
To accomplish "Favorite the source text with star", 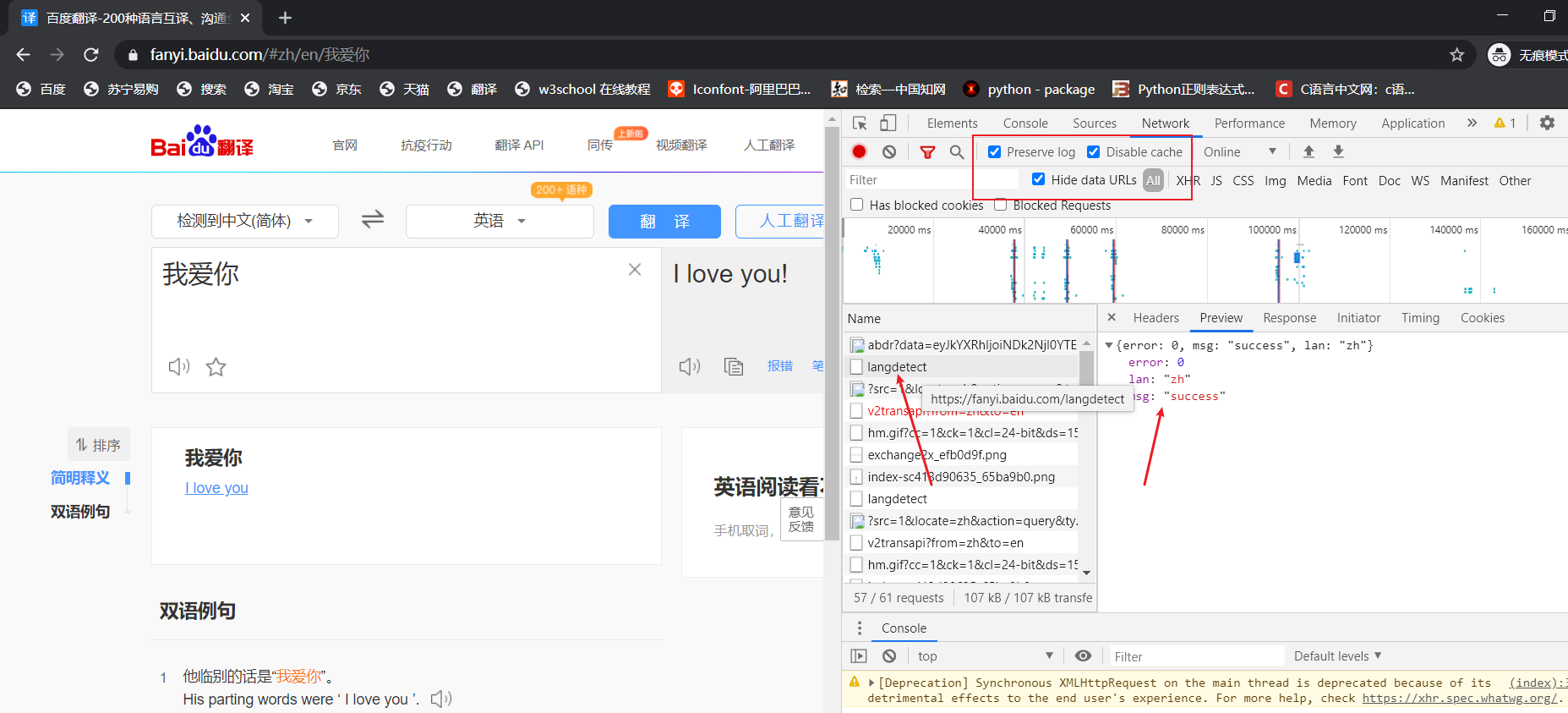I will (216, 366).
